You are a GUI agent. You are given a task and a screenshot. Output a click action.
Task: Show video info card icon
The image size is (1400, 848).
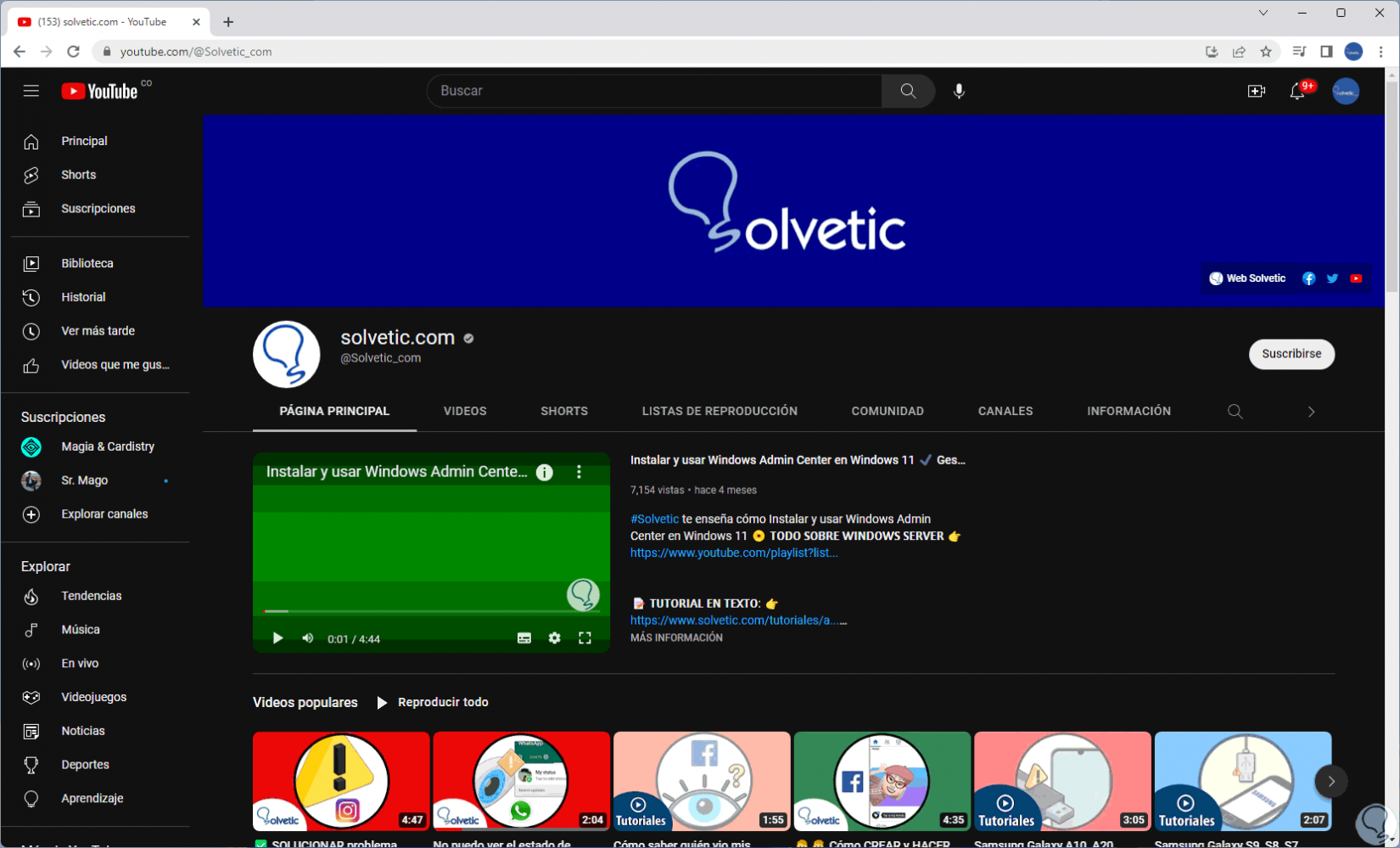tap(545, 473)
